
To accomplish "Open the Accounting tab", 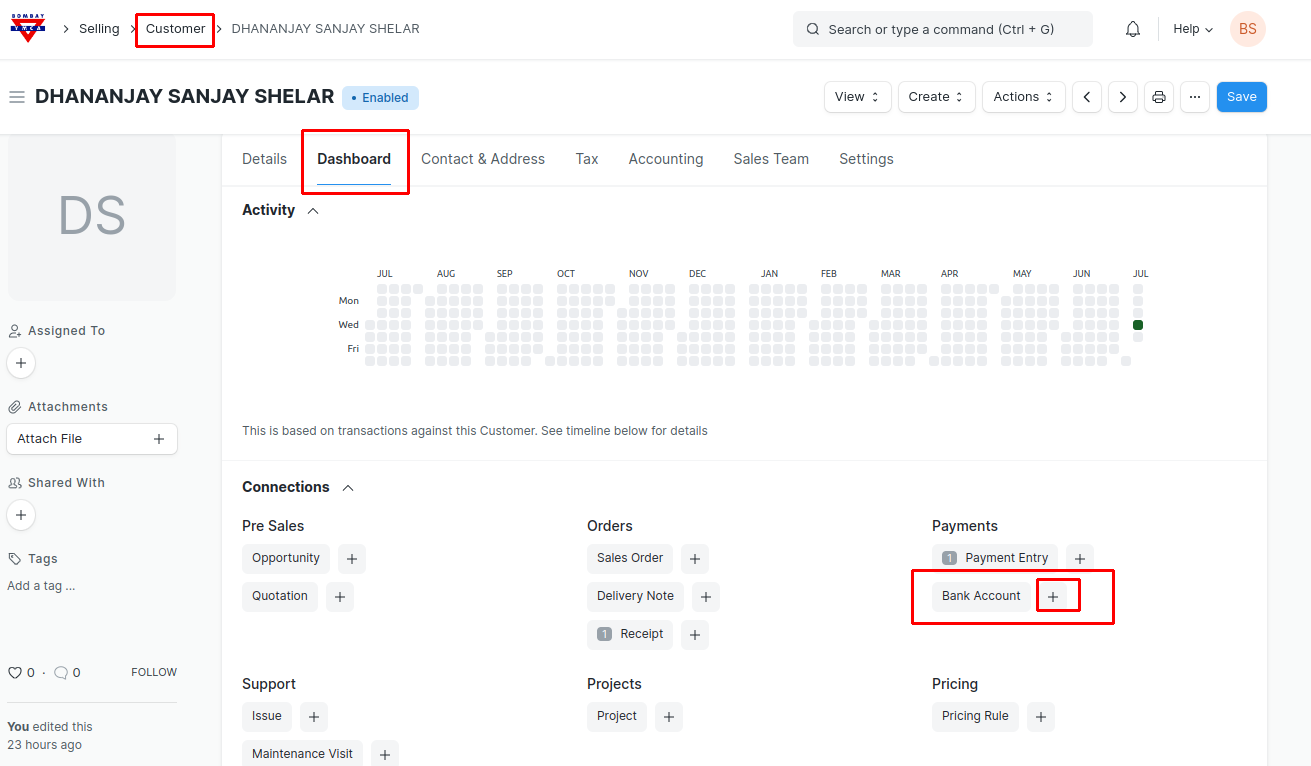I will (x=666, y=159).
